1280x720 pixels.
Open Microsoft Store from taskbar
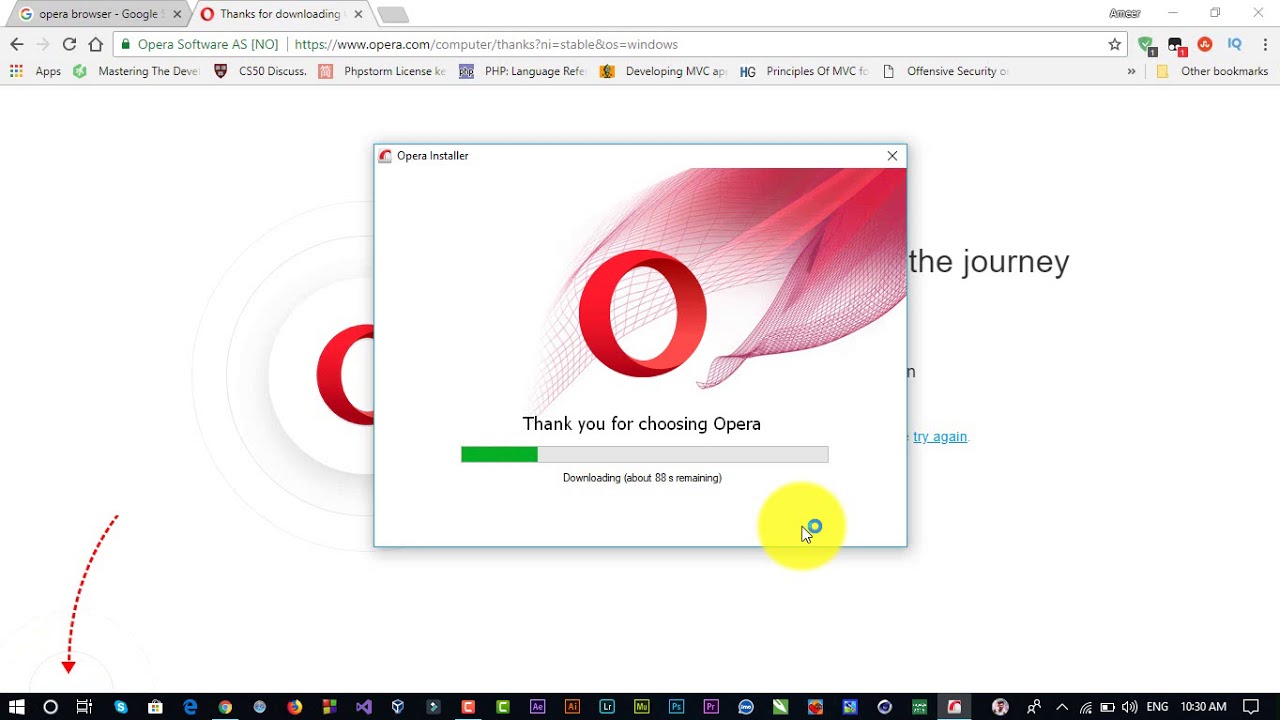click(155, 707)
